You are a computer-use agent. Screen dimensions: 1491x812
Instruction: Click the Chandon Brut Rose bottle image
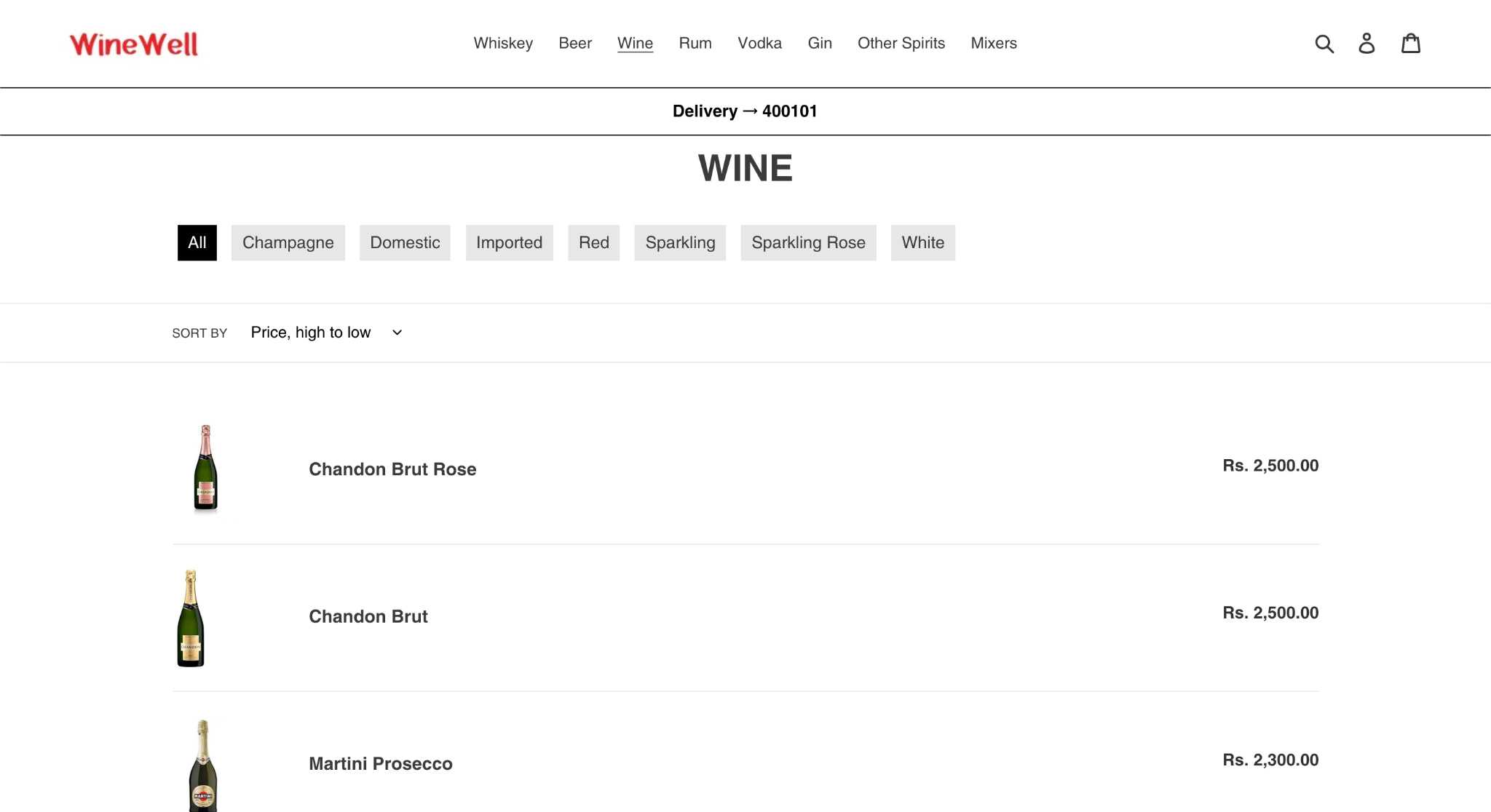click(206, 469)
